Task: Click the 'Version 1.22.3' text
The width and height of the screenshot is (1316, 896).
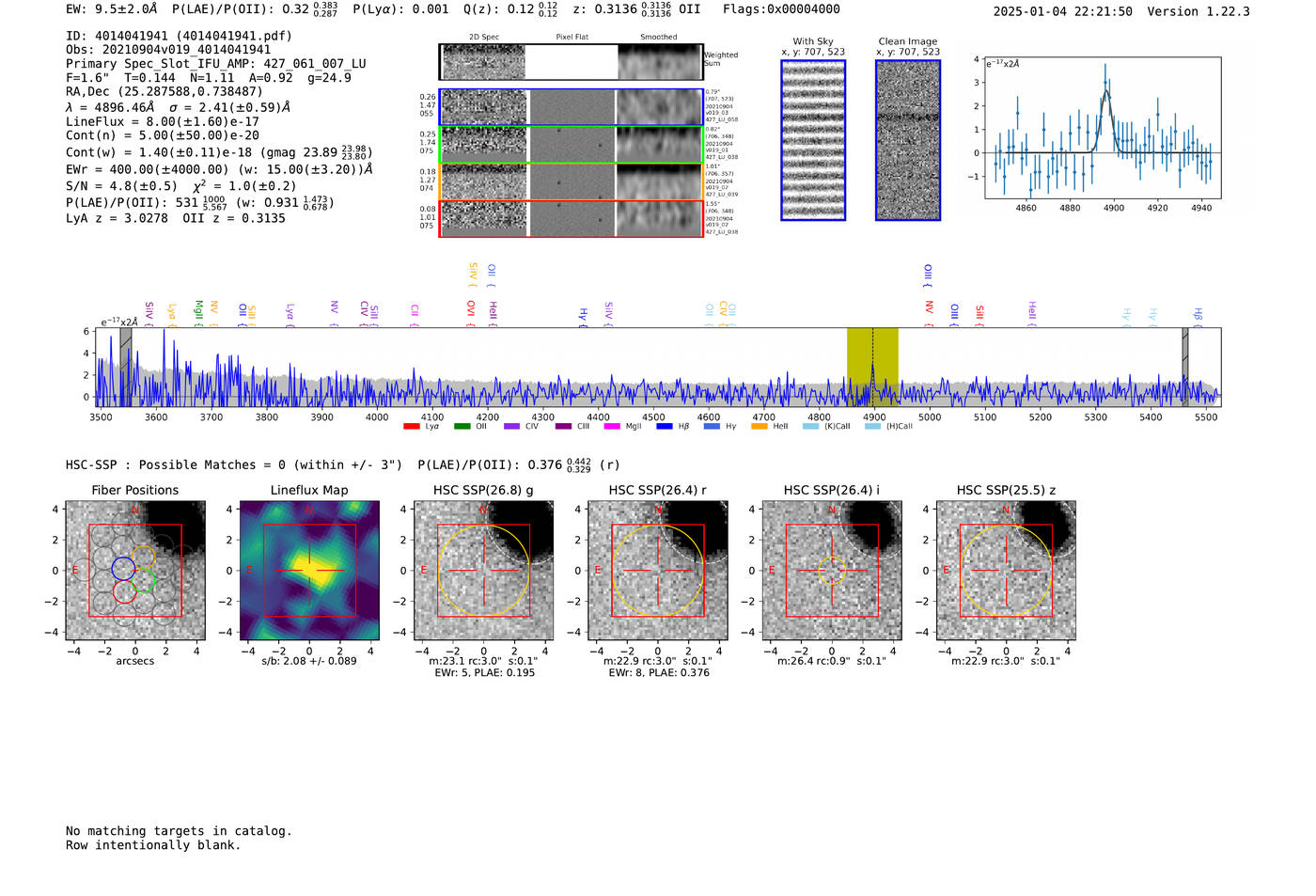Action: click(1199, 11)
